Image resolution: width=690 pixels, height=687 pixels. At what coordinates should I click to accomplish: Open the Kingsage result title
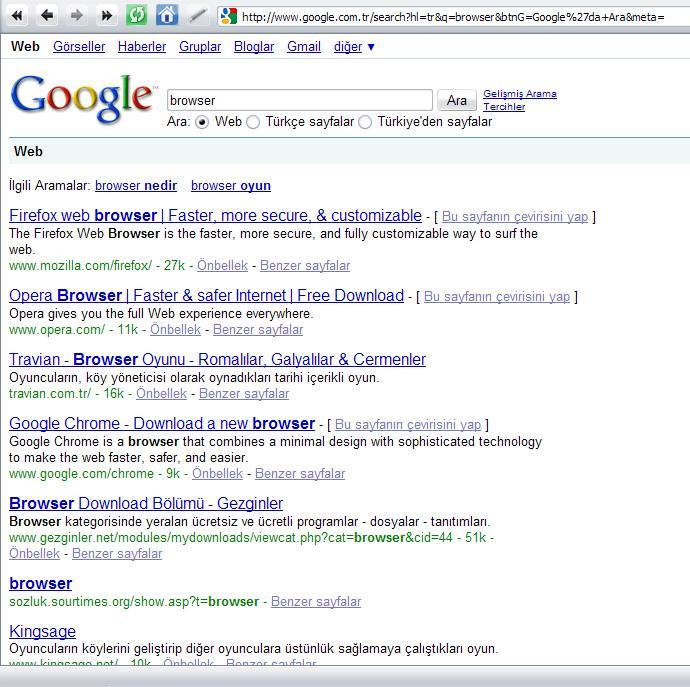pyautogui.click(x=42, y=632)
